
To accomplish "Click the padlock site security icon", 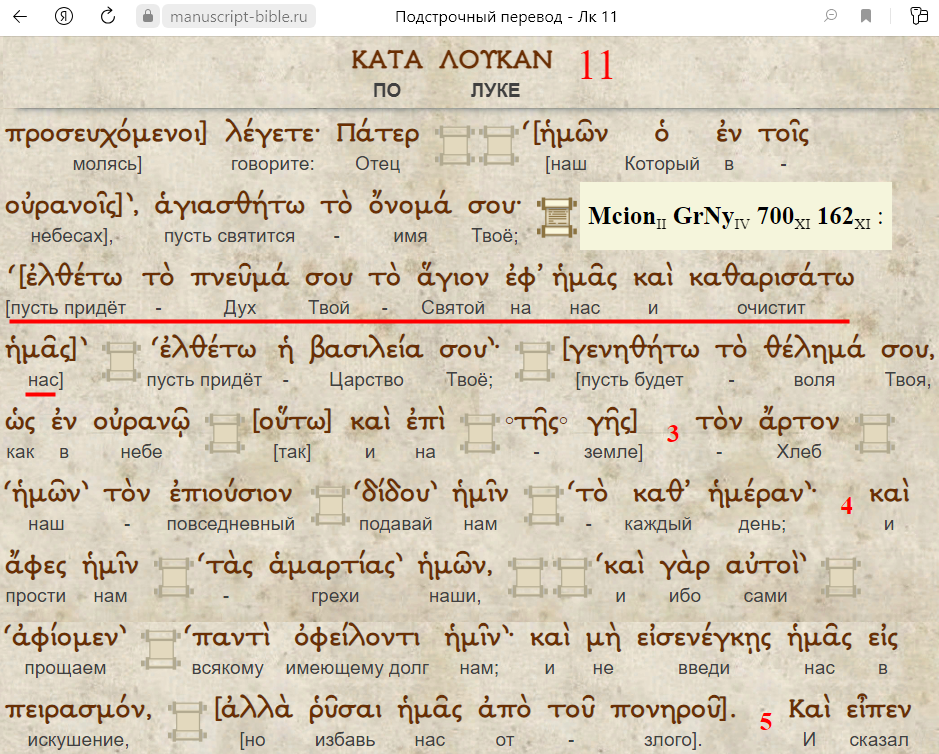I will coord(147,17).
